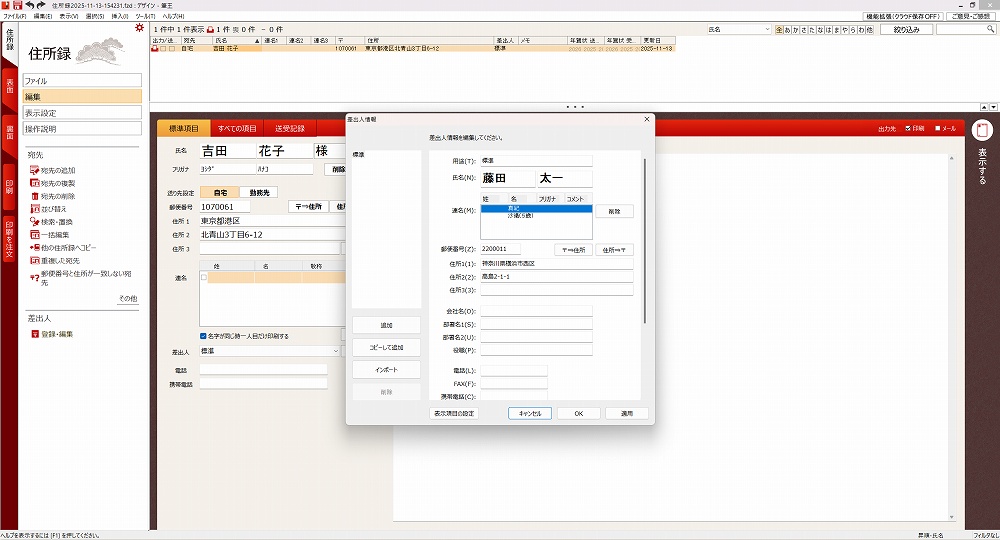Click the 差出人 登録・編集 icon
The width and height of the screenshot is (1000, 540).
[34, 334]
